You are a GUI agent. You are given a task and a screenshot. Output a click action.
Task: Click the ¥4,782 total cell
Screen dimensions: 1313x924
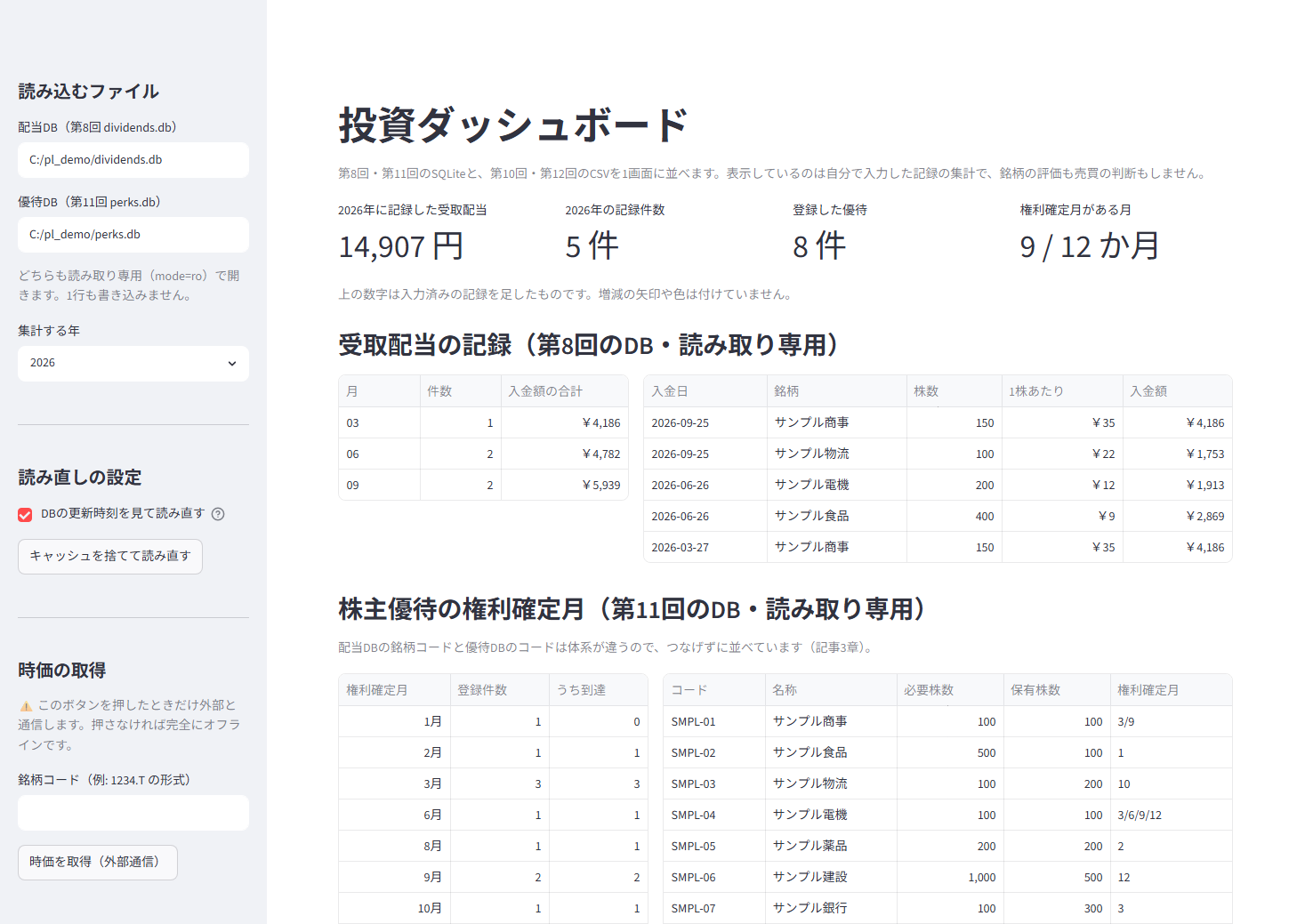tap(565, 454)
